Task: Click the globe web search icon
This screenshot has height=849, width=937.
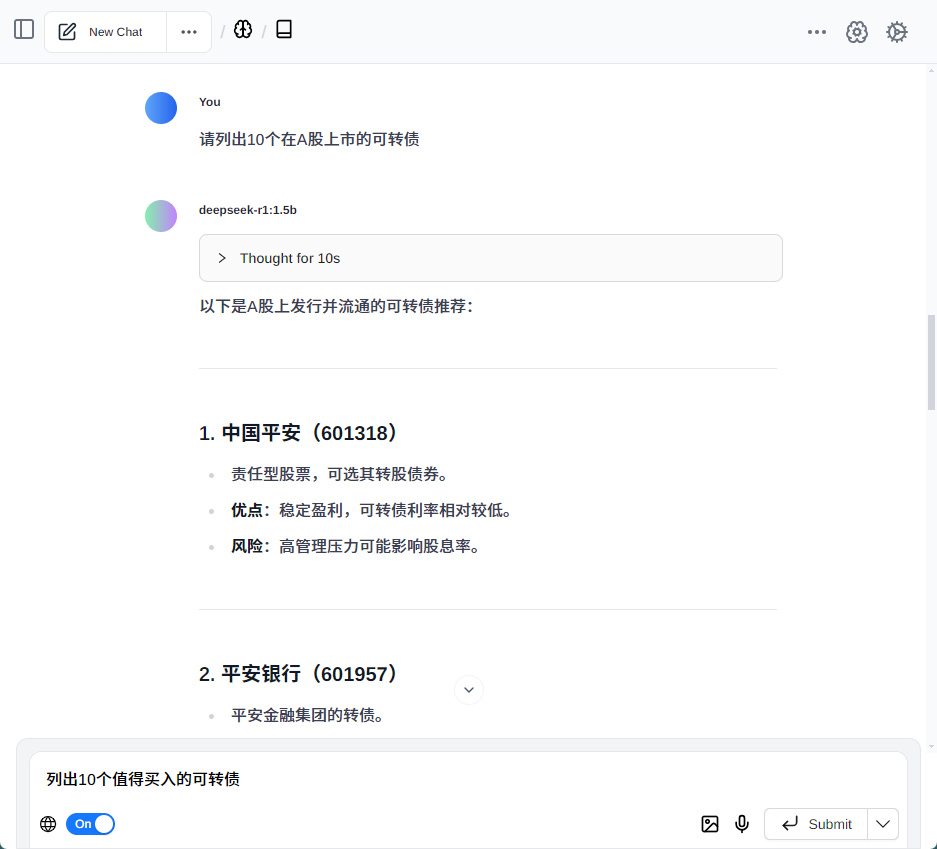Action: pos(48,825)
